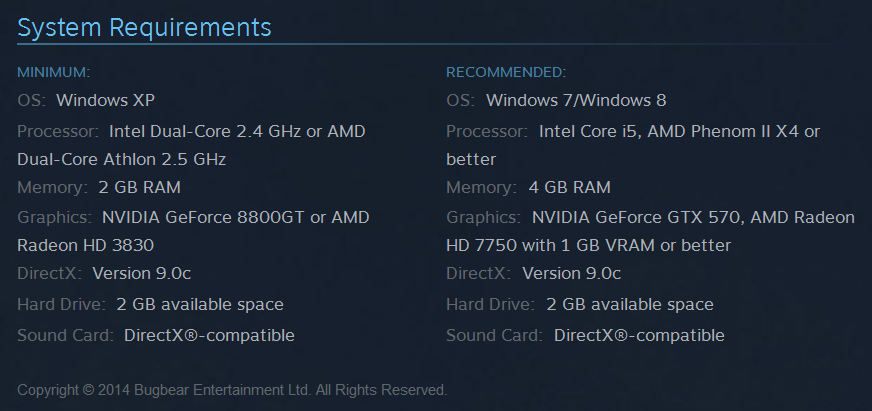Click the Bugbear Entertainment copyright notice
Screen dimensions: 872x411
pos(232,390)
